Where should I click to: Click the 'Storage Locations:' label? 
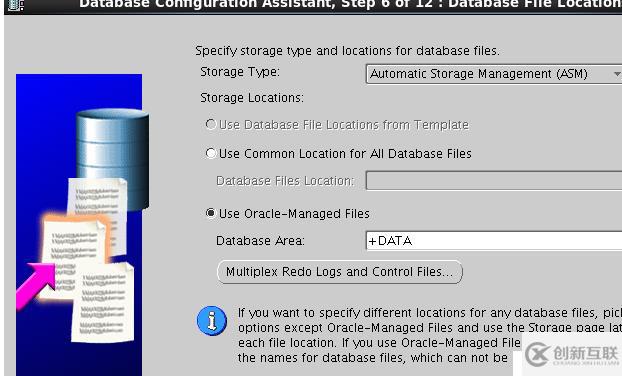252,98
